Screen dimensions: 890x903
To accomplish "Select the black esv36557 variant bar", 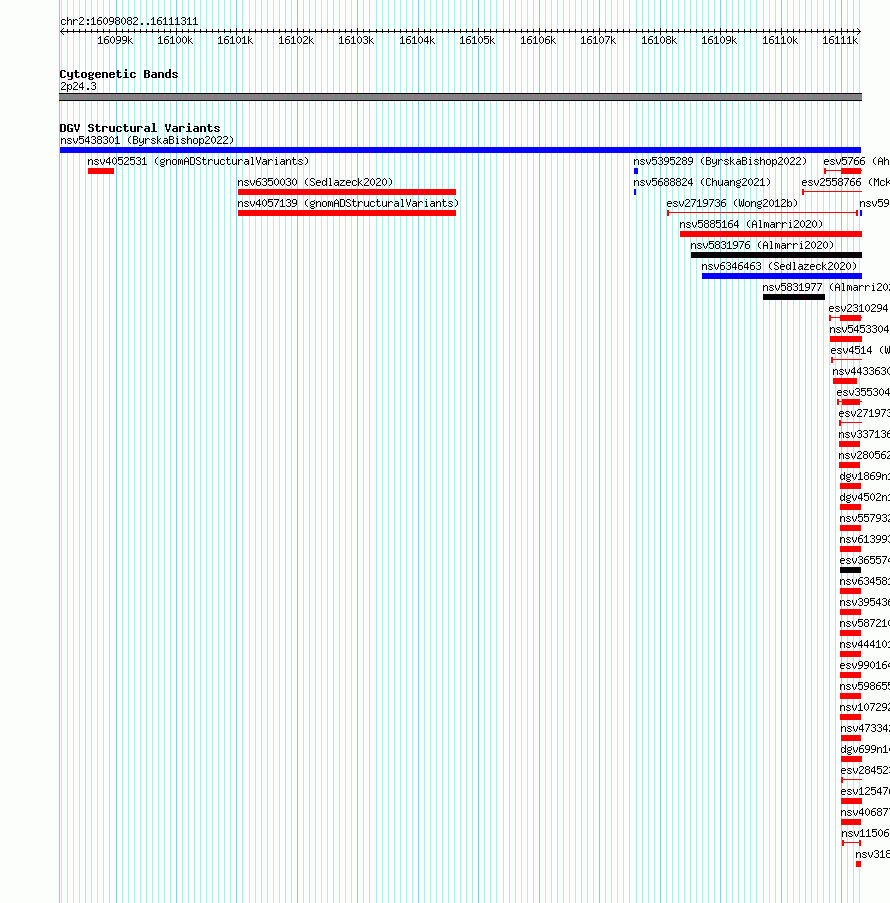I will 850,570.
